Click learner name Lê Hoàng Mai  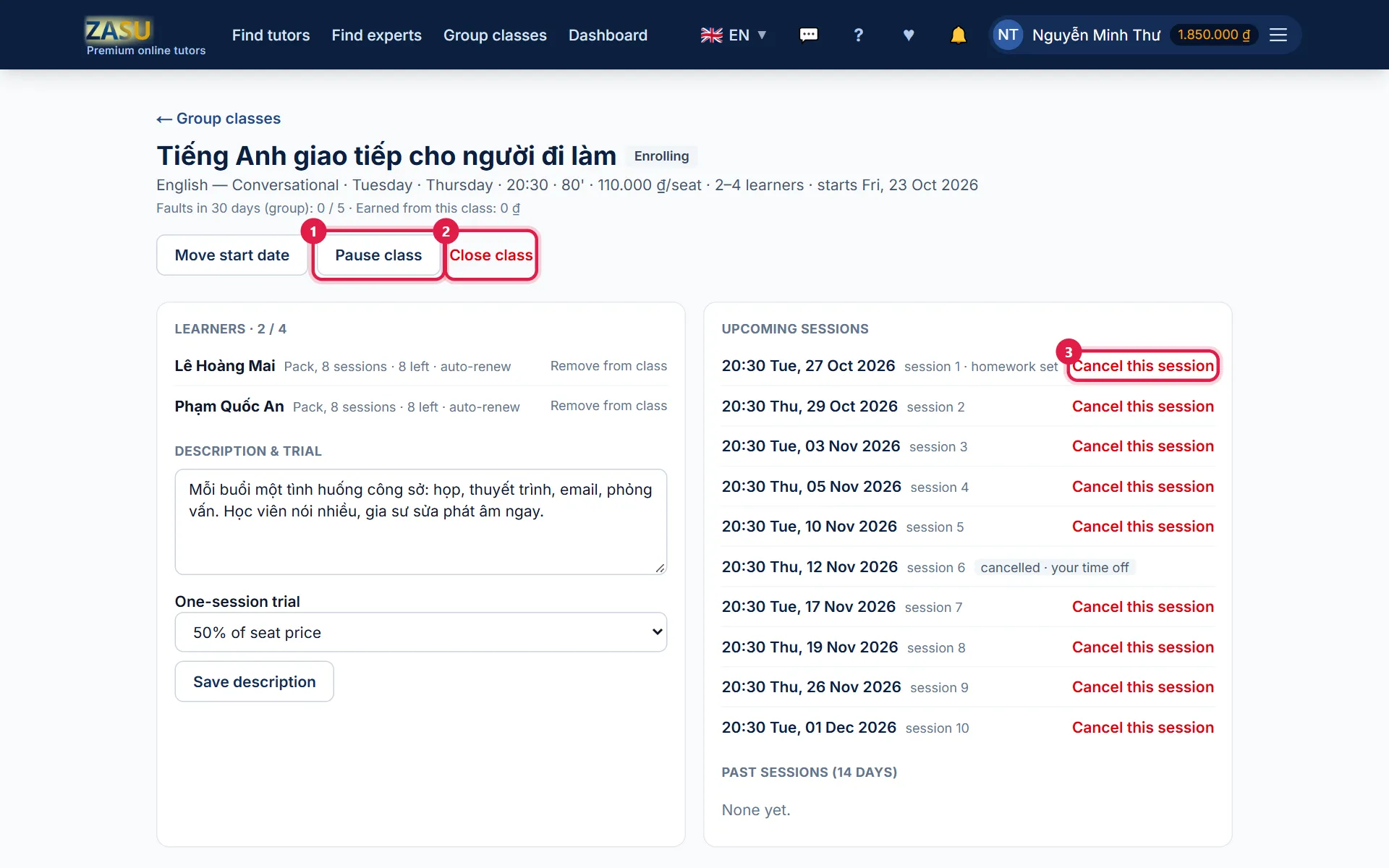tap(225, 366)
